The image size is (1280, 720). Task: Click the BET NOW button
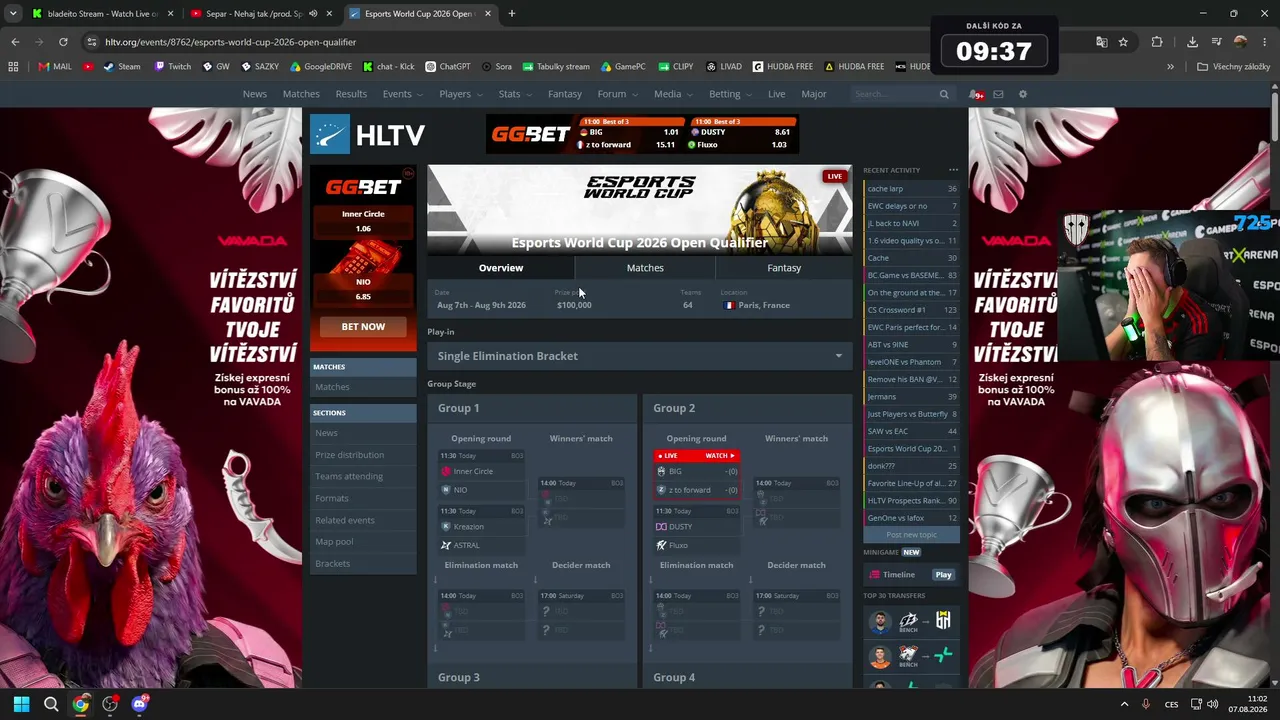[363, 327]
